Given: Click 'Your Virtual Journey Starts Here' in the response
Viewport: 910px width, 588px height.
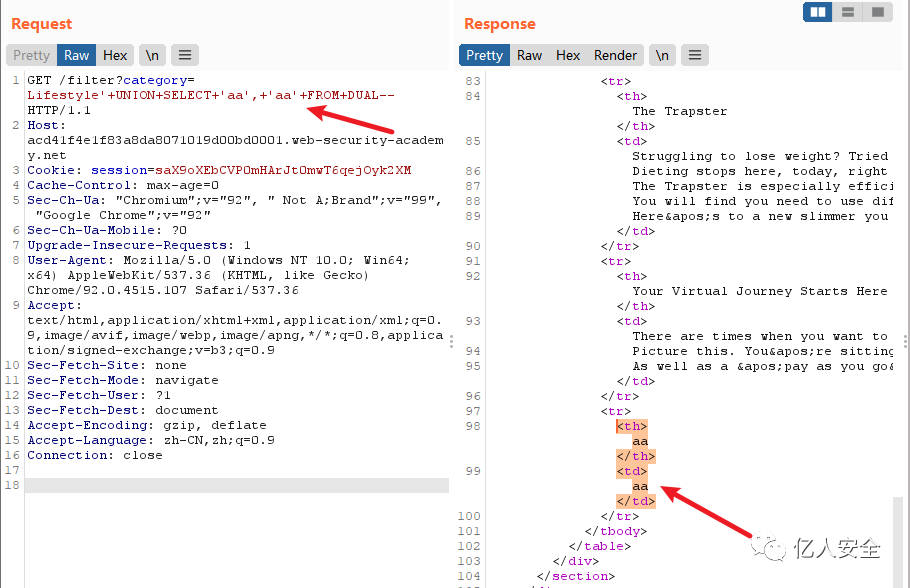Looking at the screenshot, I should (x=760, y=291).
